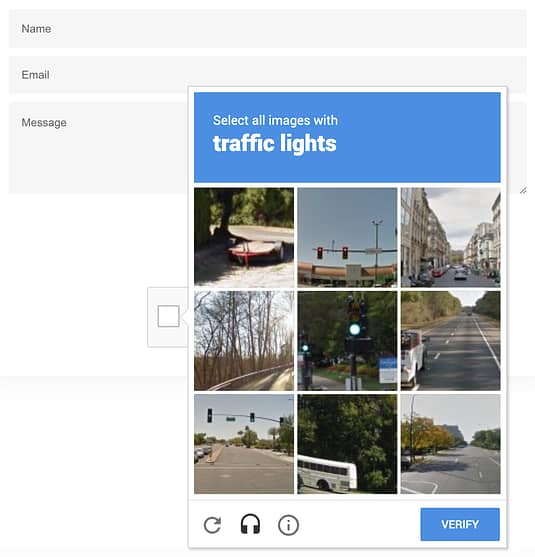The height and width of the screenshot is (557, 535).
Task: Select the image with two red traffic lights
Action: pyautogui.click(x=347, y=237)
